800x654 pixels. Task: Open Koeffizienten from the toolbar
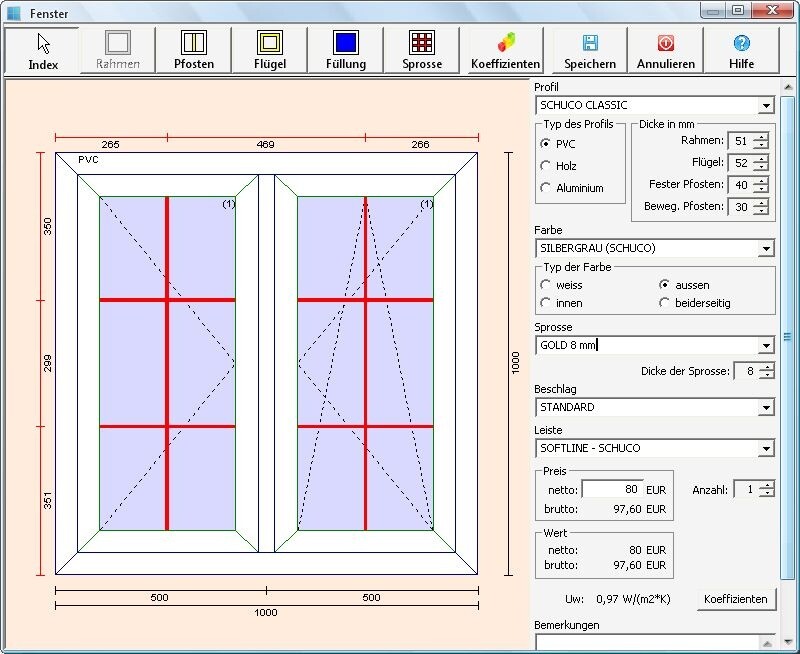coord(505,51)
